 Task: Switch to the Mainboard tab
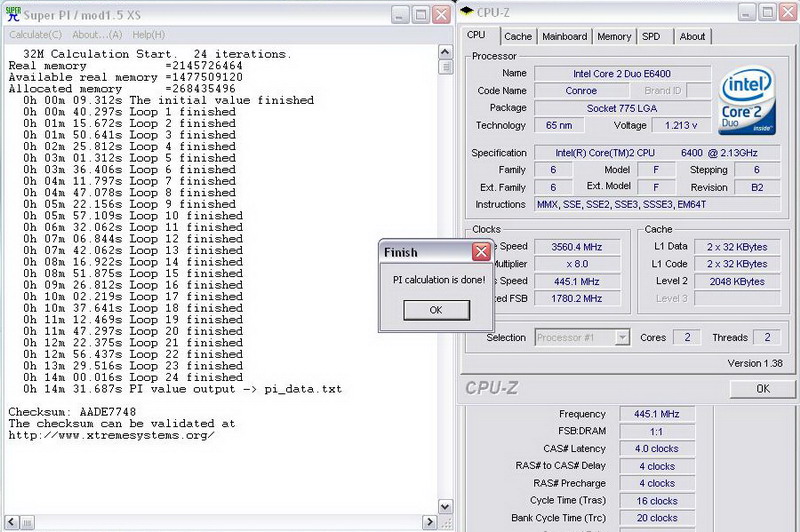(x=564, y=36)
